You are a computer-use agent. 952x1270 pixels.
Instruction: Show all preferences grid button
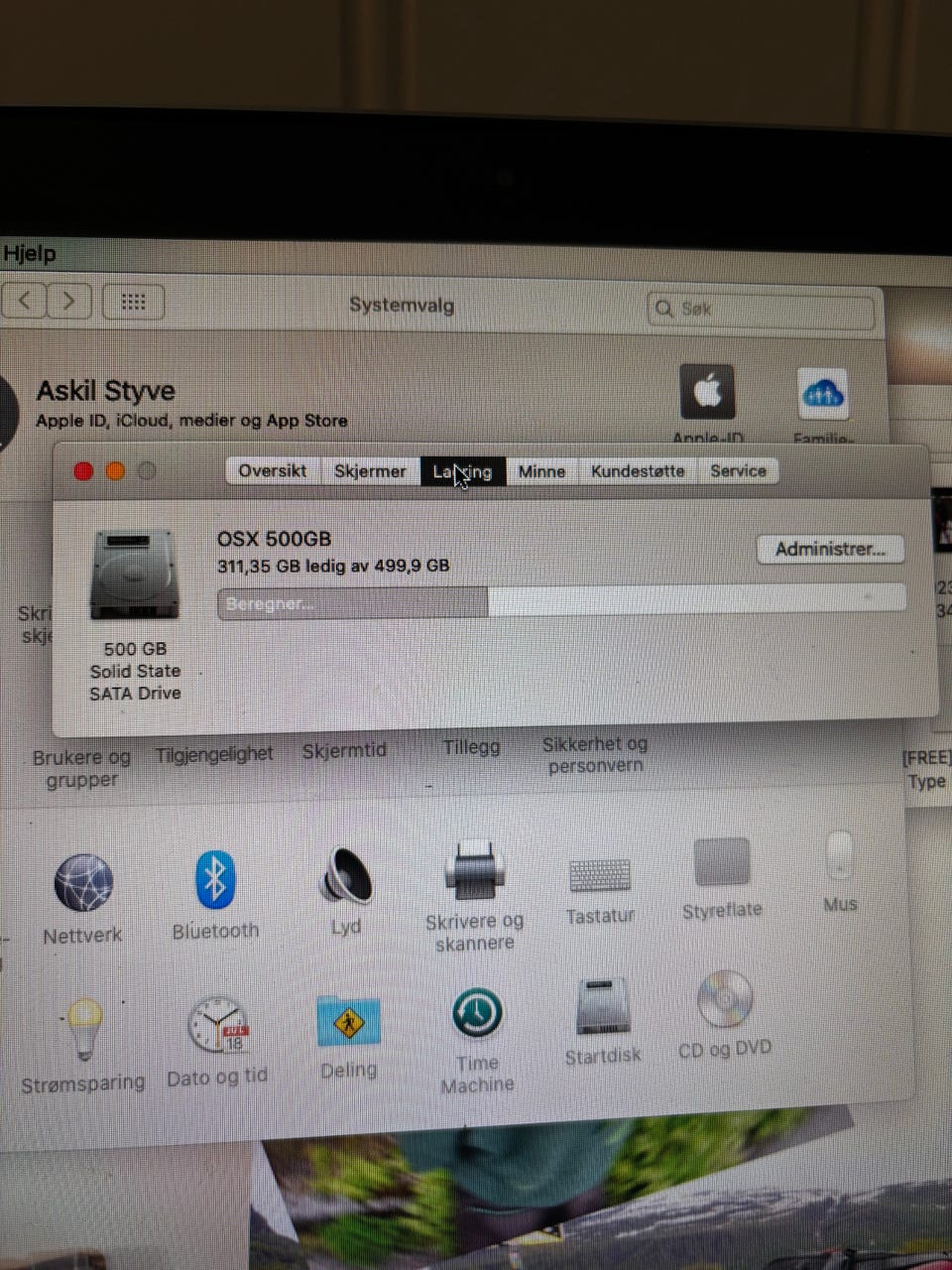[133, 302]
